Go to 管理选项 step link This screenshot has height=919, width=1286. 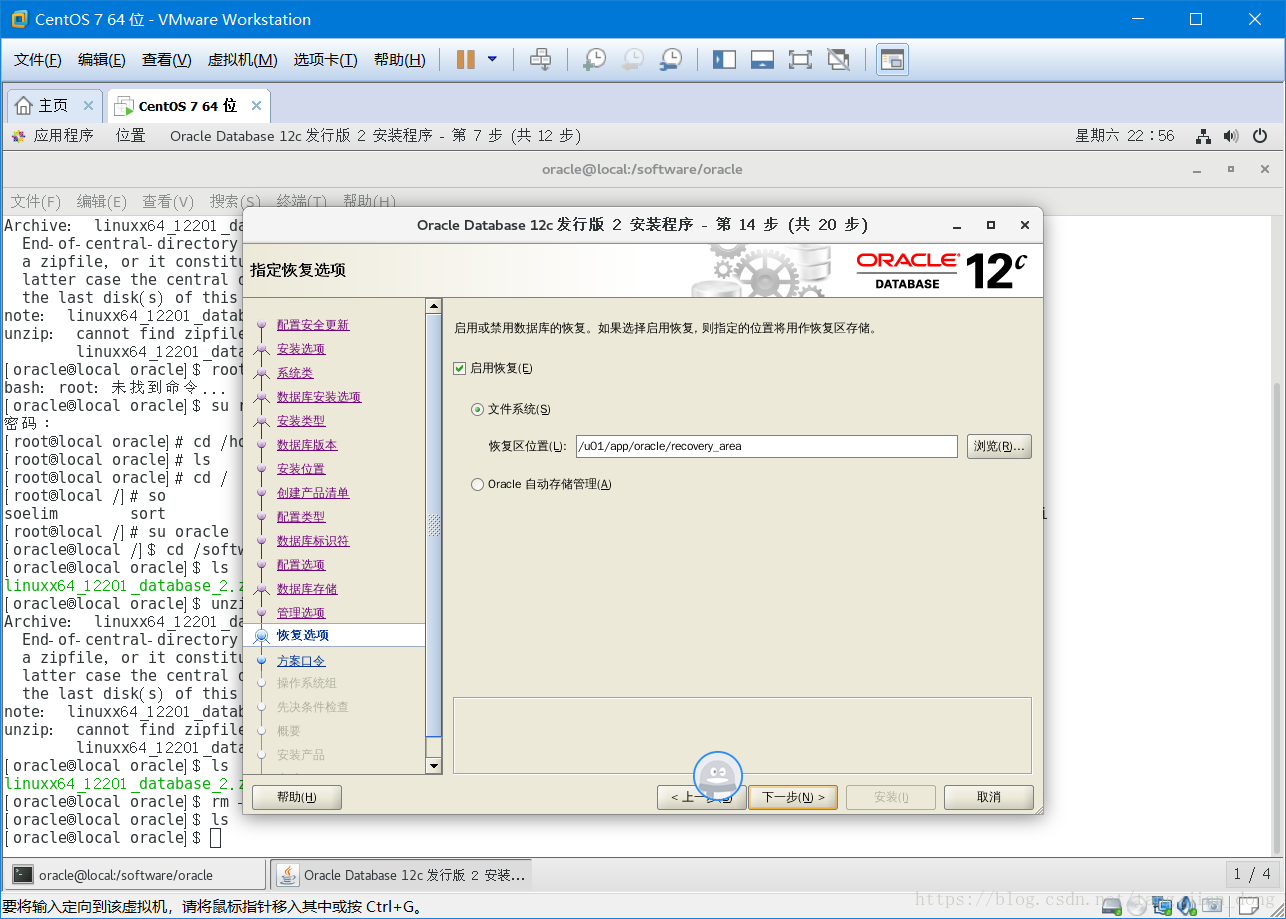(301, 613)
